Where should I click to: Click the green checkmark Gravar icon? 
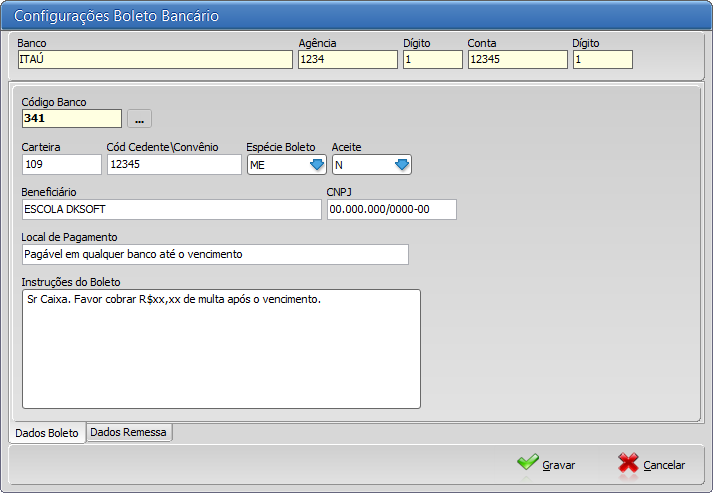(x=527, y=463)
